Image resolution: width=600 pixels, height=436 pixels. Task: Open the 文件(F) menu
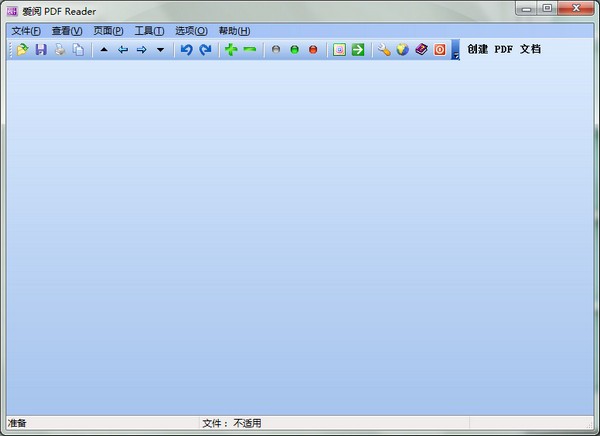tap(27, 31)
